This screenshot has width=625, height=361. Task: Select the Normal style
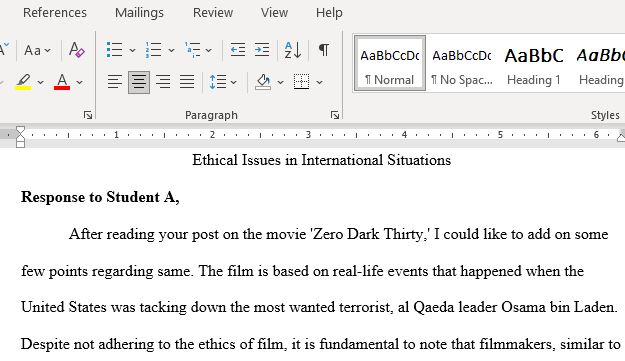[x=390, y=64]
